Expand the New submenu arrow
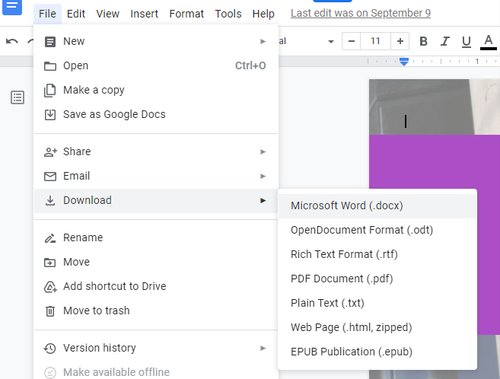This screenshot has width=500, height=379. click(263, 41)
